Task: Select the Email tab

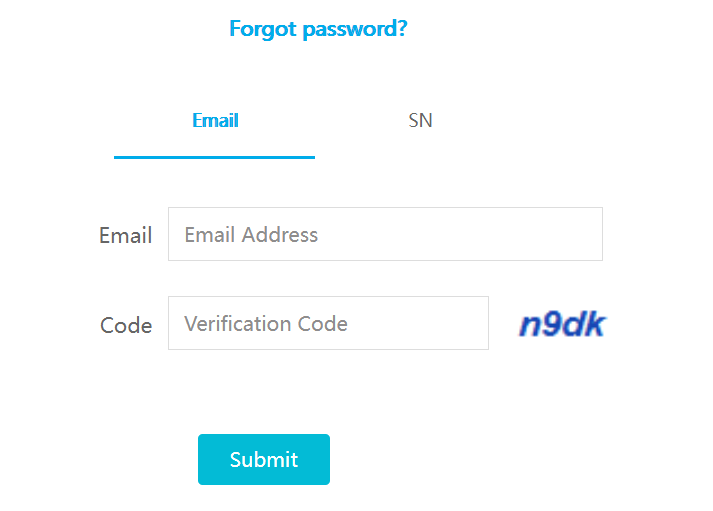Action: click(215, 121)
